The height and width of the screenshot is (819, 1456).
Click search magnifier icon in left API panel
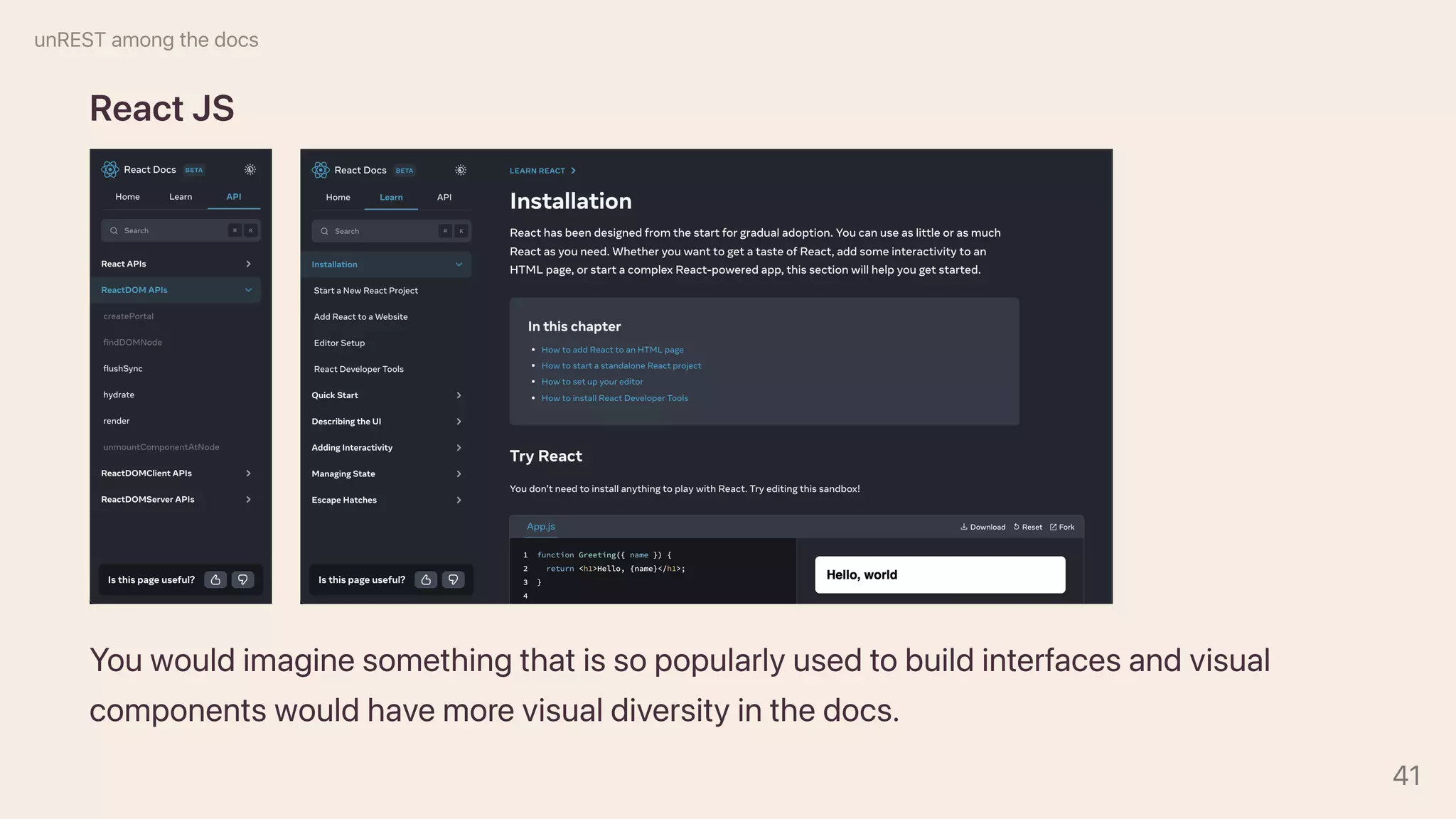[114, 230]
